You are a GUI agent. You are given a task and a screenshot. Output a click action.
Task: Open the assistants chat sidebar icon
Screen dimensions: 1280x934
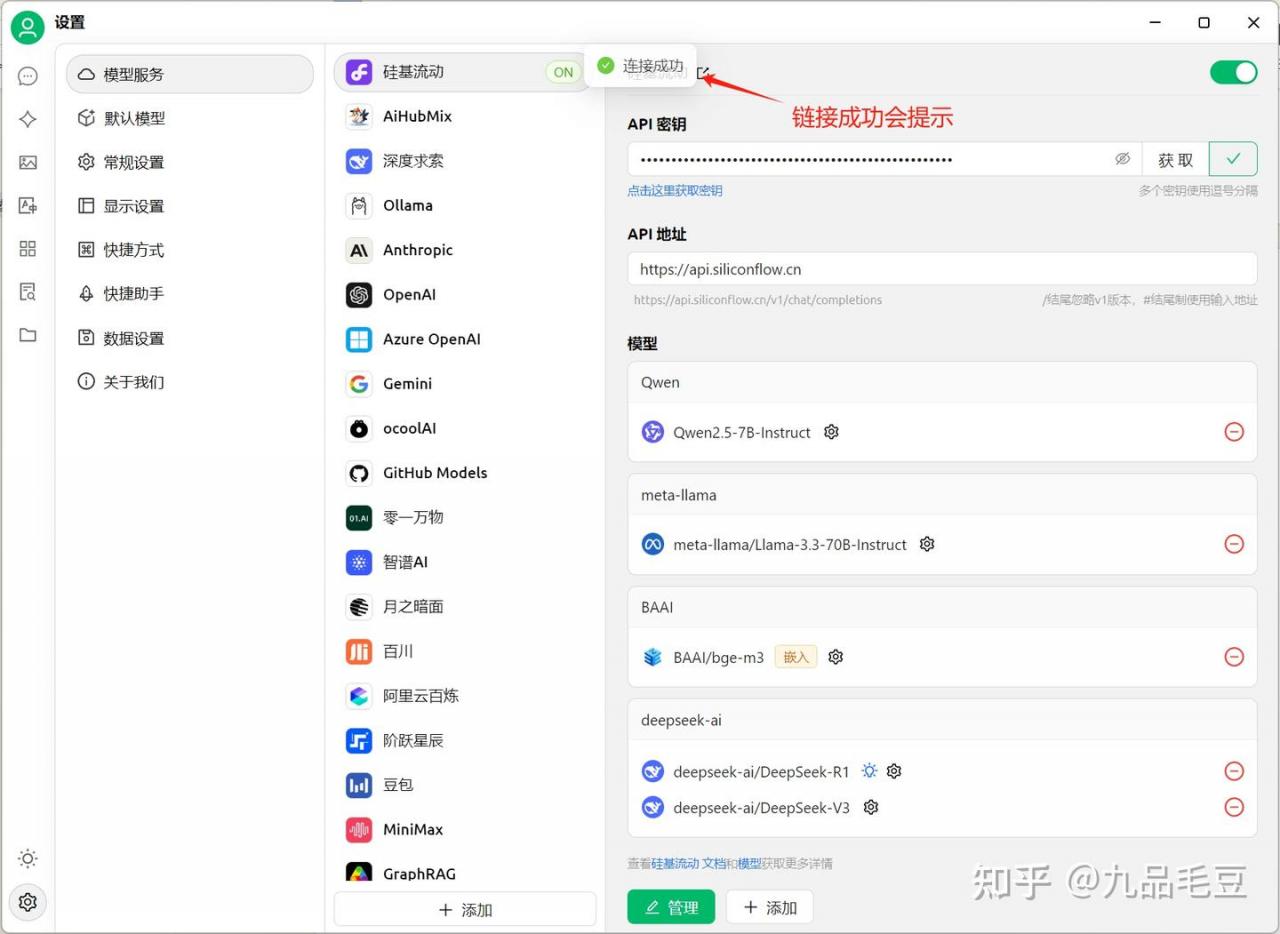28,76
